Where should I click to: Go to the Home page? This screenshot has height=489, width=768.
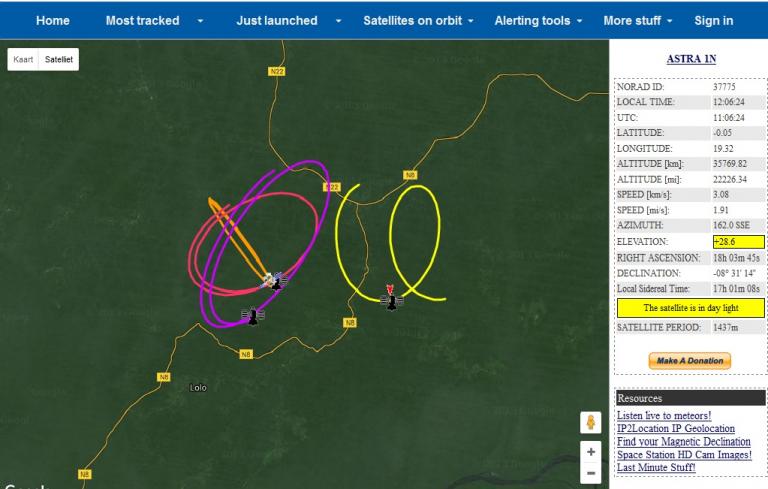pyautogui.click(x=53, y=21)
